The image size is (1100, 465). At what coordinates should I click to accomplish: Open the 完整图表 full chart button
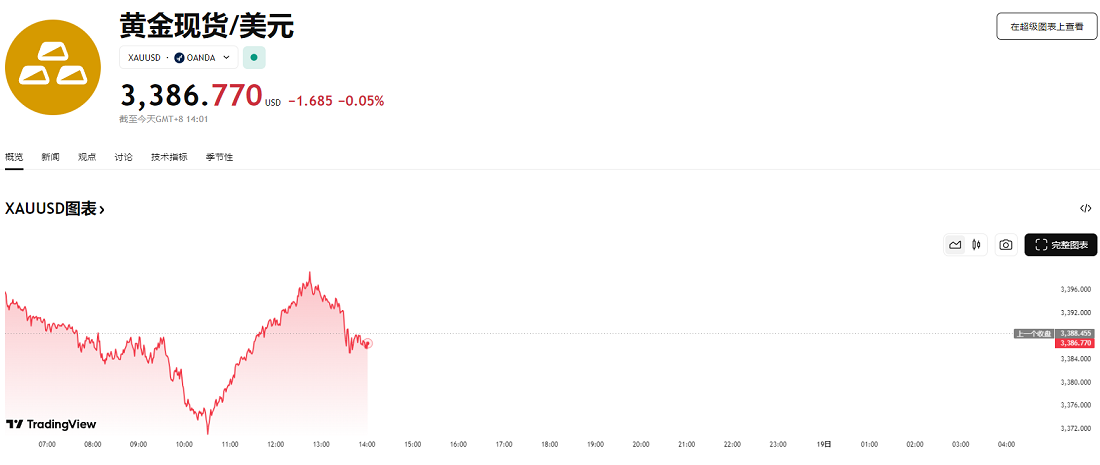click(x=1060, y=245)
